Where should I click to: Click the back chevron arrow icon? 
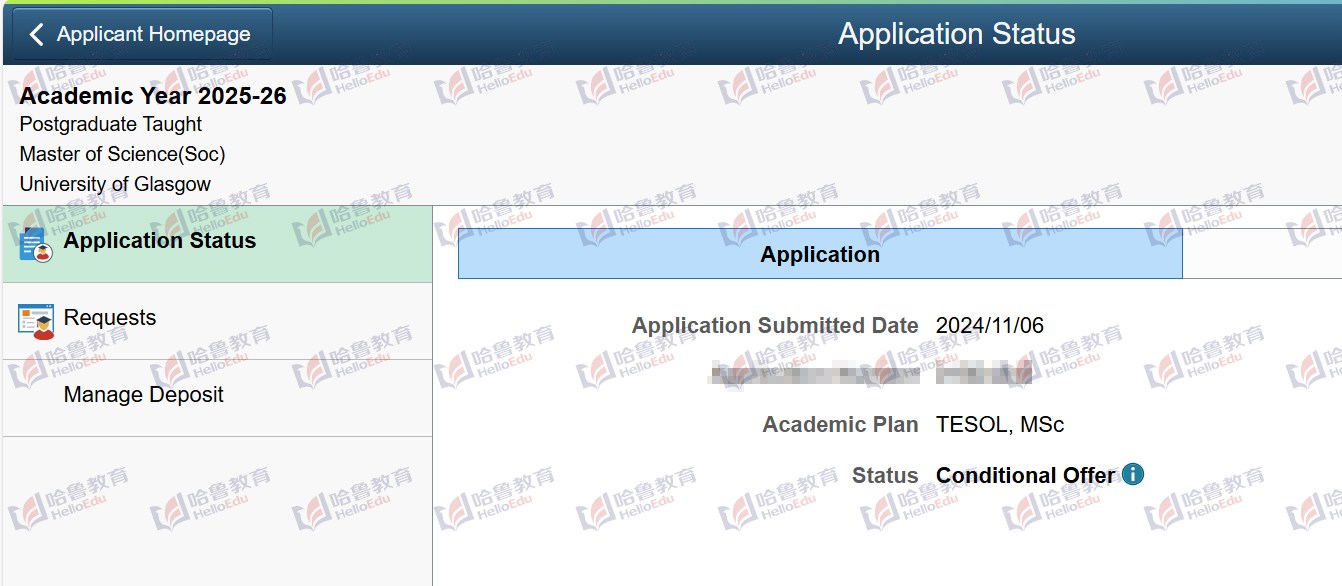click(37, 35)
